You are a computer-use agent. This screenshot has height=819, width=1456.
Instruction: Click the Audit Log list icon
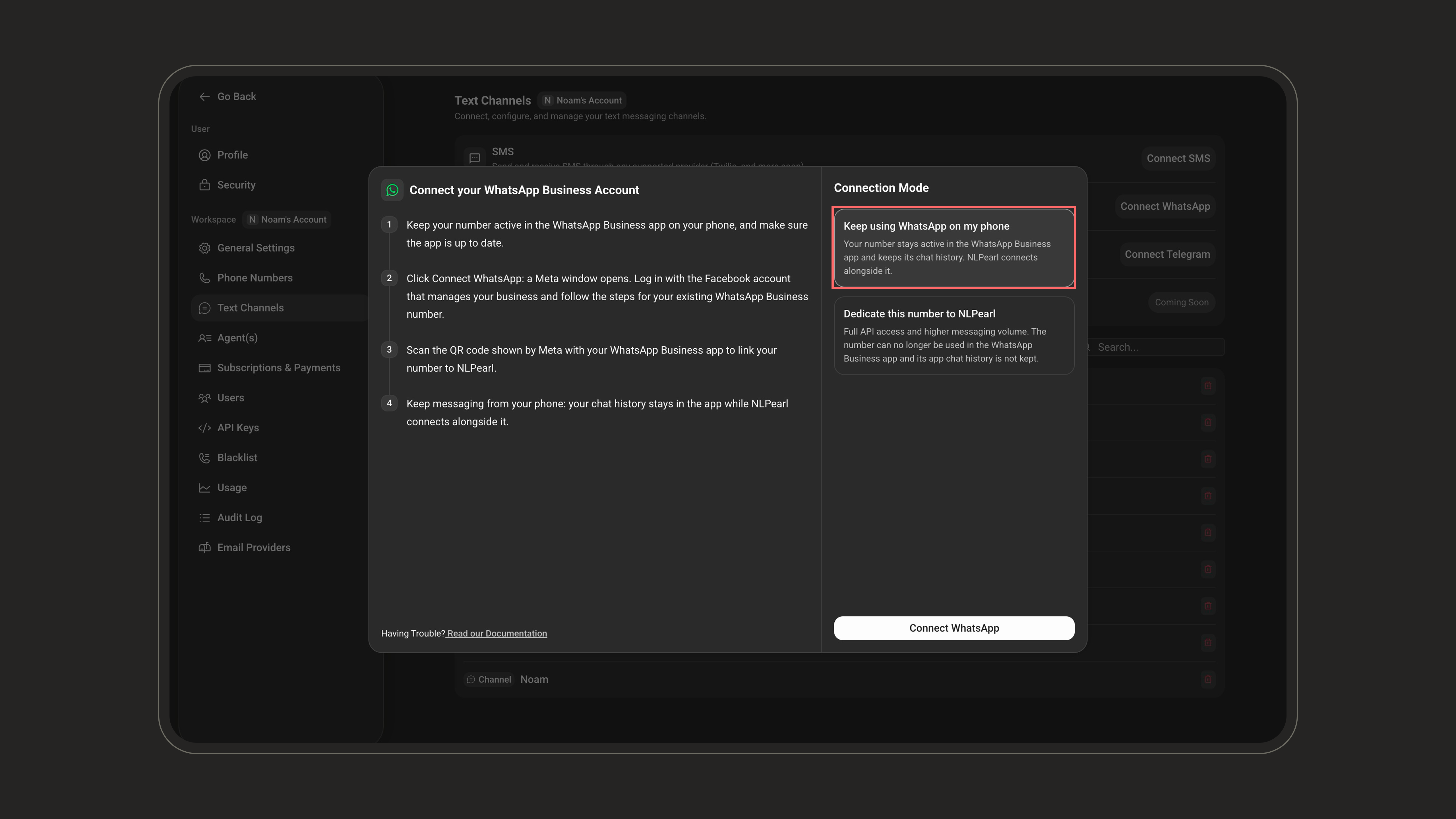[204, 518]
